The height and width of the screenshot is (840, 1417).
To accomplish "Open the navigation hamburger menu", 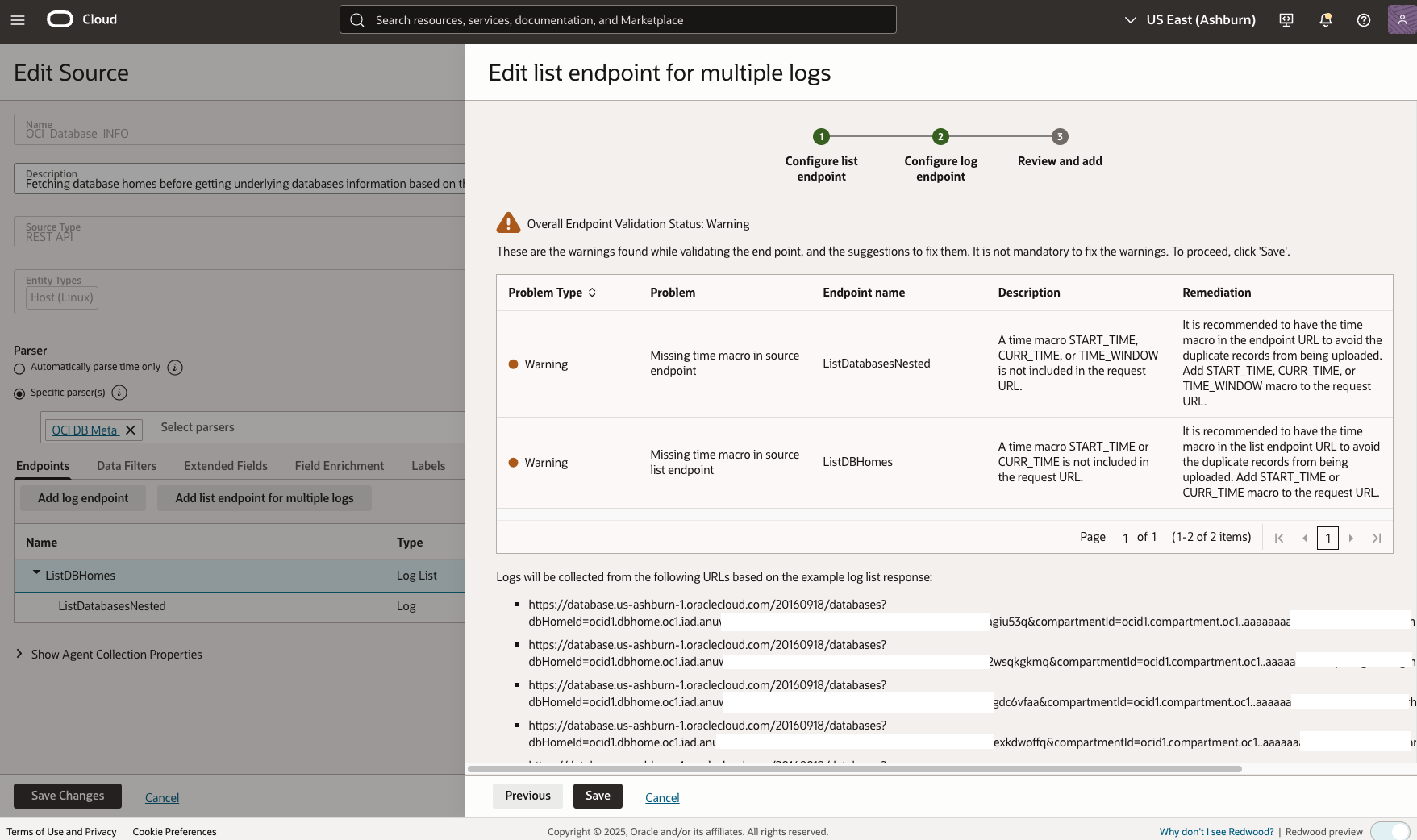I will [x=17, y=19].
